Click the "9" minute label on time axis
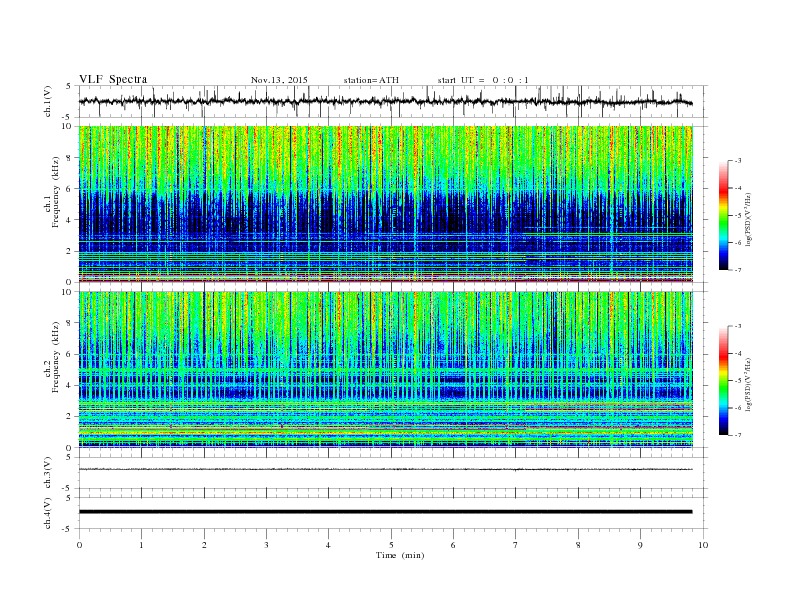This screenshot has height=612, width=792. pyautogui.click(x=640, y=545)
